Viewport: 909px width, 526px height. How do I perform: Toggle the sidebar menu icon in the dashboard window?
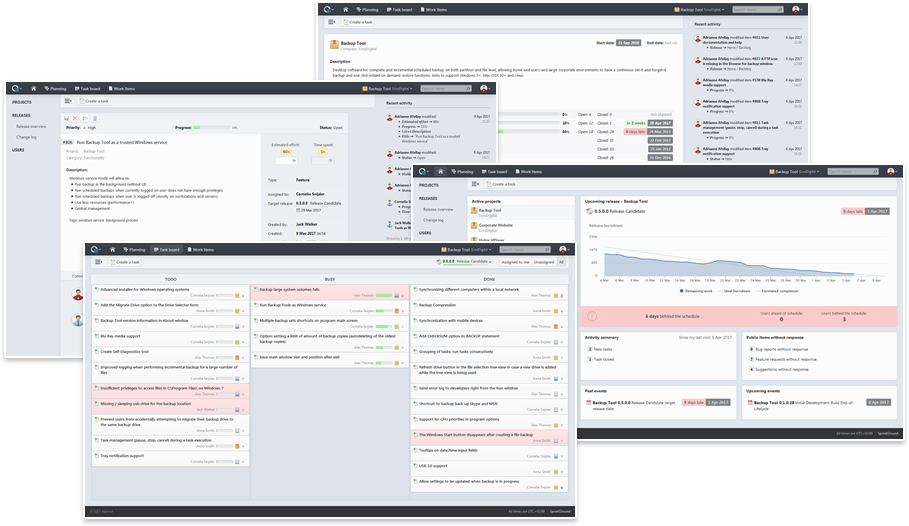click(x=475, y=184)
